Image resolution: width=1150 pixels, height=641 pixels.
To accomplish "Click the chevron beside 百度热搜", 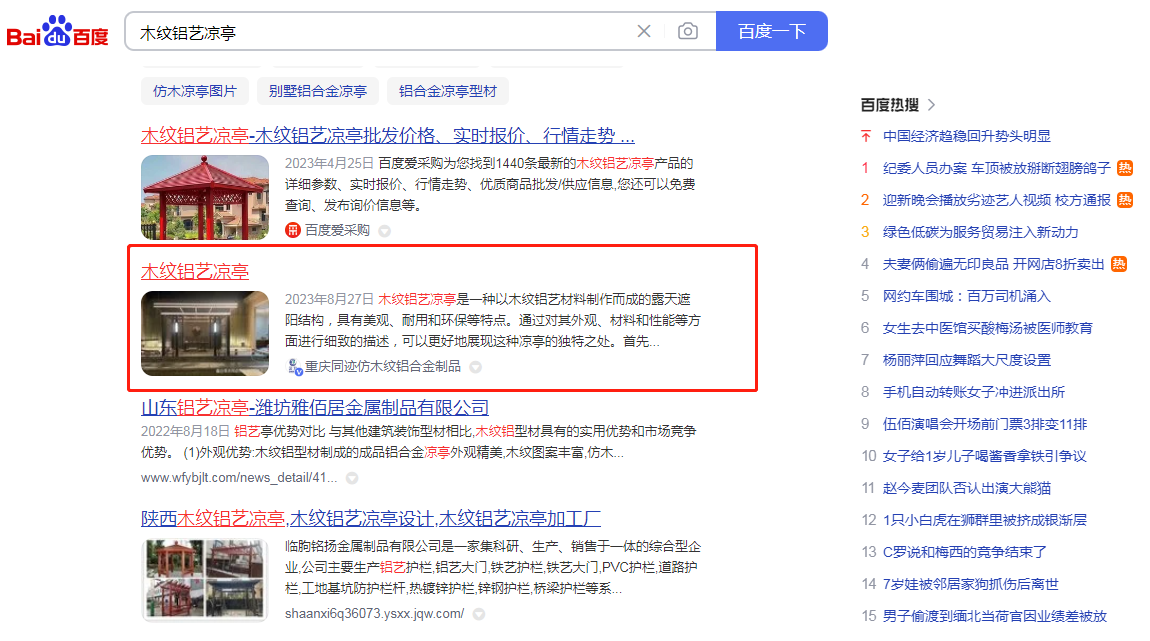I will click(931, 105).
